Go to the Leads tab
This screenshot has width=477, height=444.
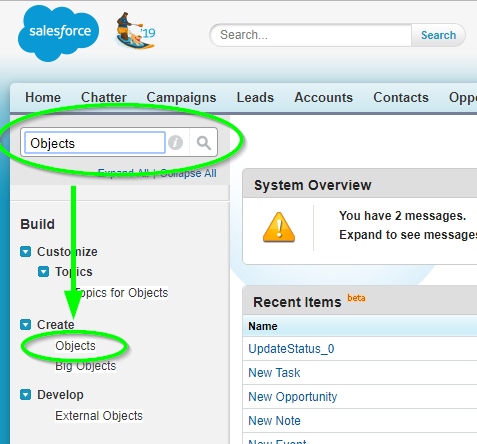255,98
